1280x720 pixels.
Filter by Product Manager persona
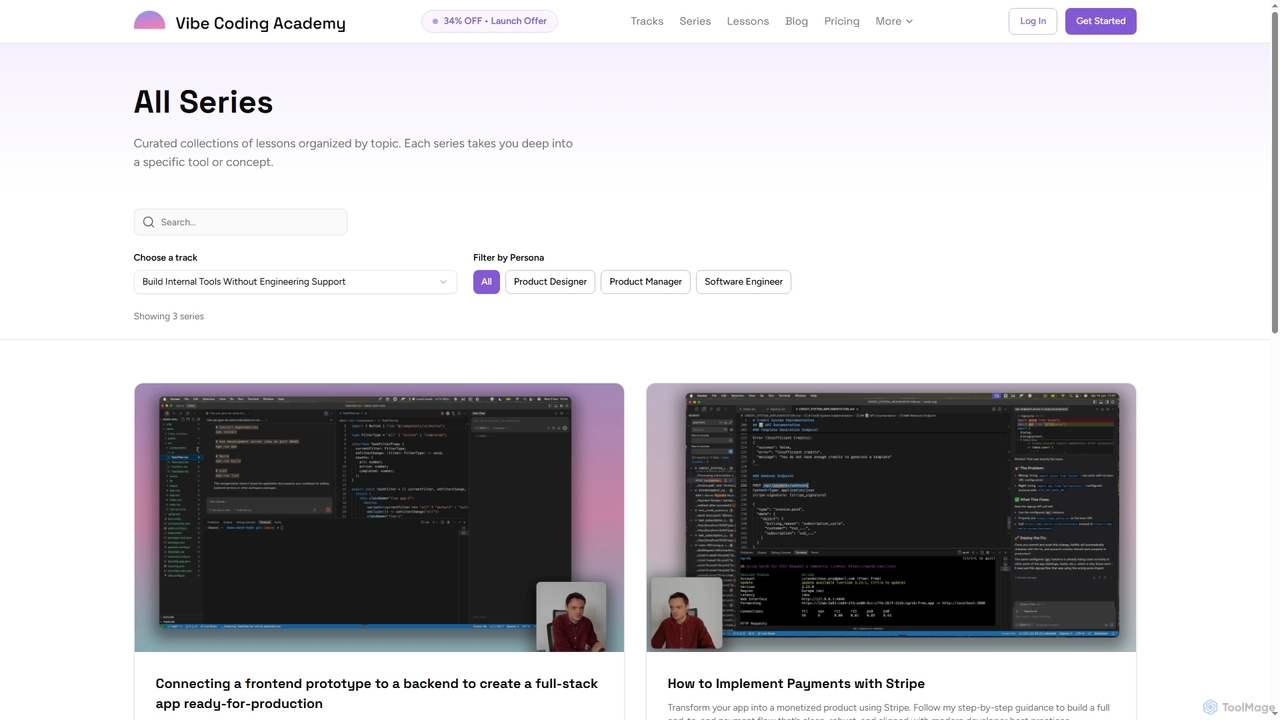646,282
